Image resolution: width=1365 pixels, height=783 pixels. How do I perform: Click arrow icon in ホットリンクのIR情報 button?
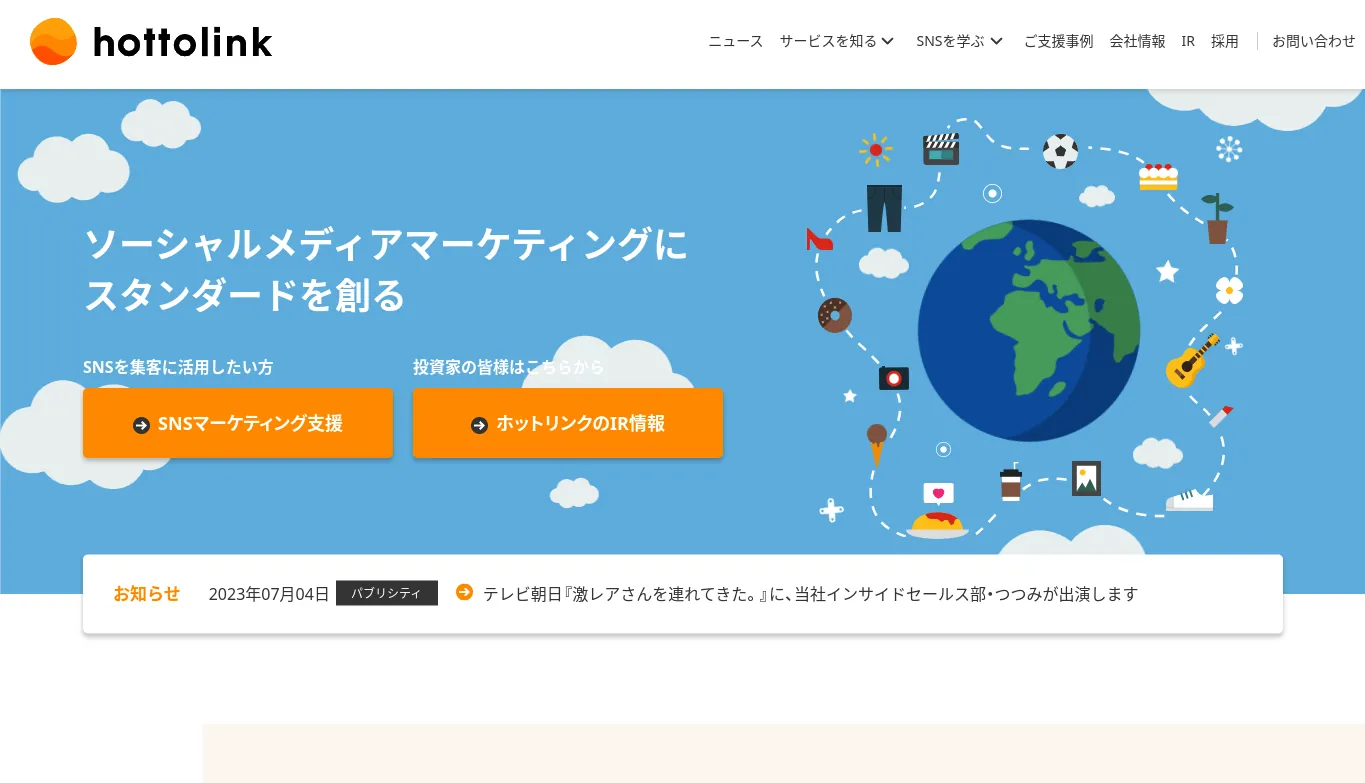coord(479,425)
